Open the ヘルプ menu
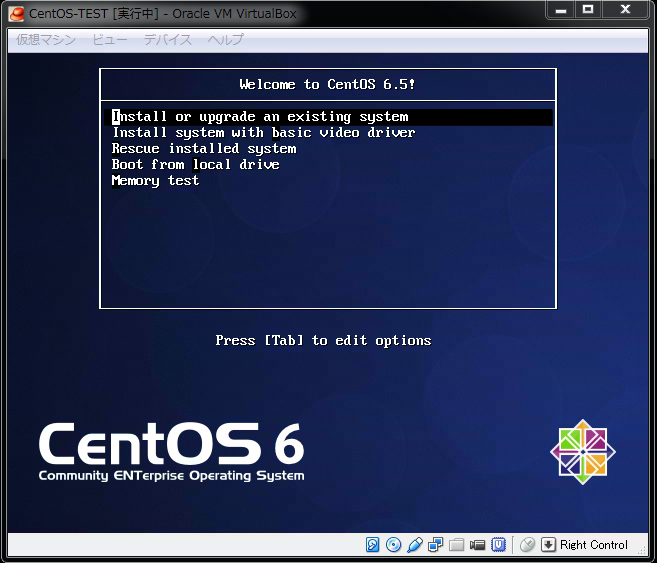Screen dimensions: 657x563 pos(225,39)
